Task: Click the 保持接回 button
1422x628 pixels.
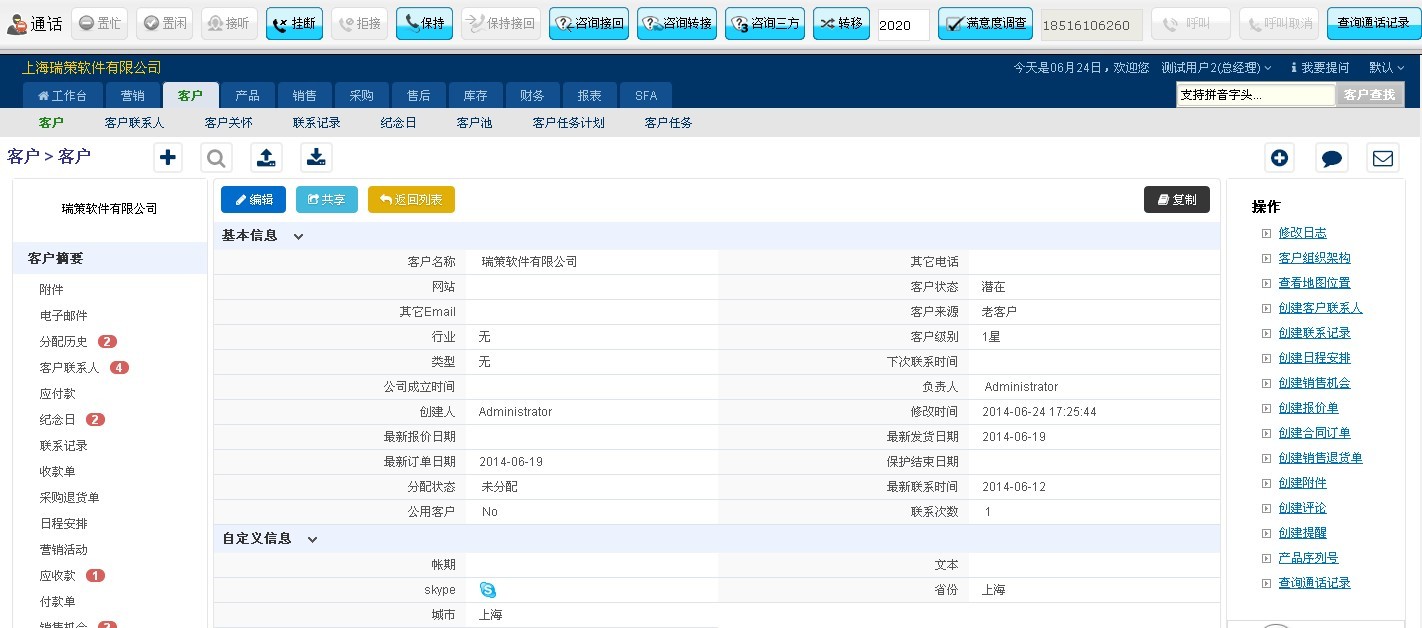Action: click(501, 24)
